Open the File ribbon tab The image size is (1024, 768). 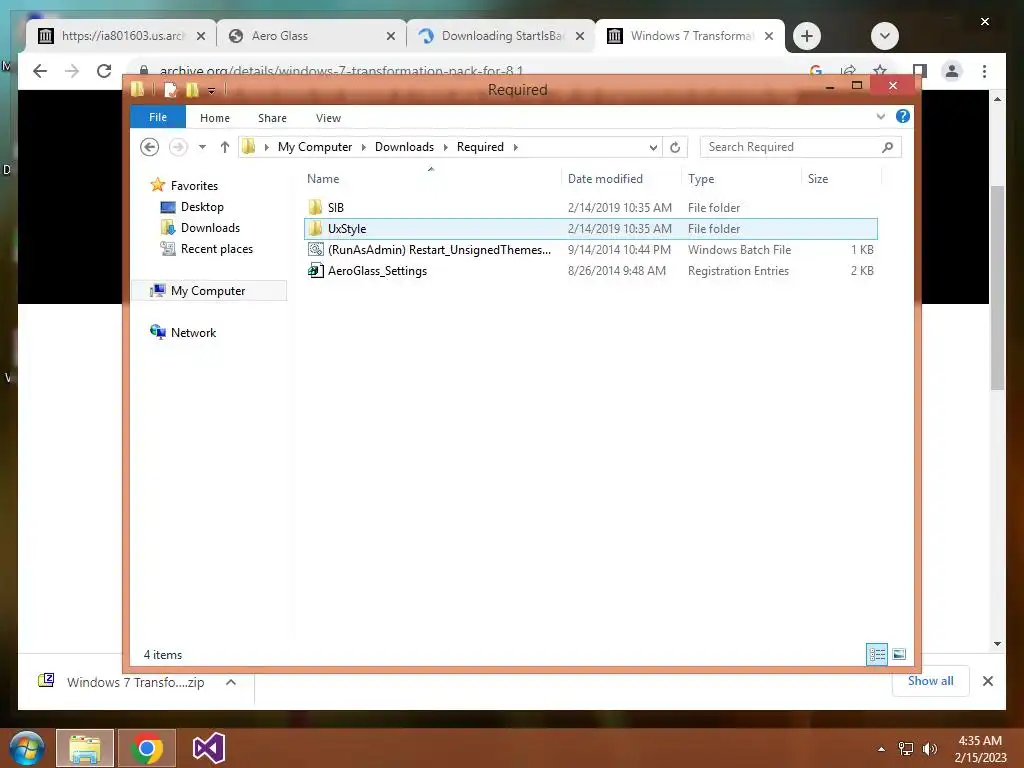(158, 117)
